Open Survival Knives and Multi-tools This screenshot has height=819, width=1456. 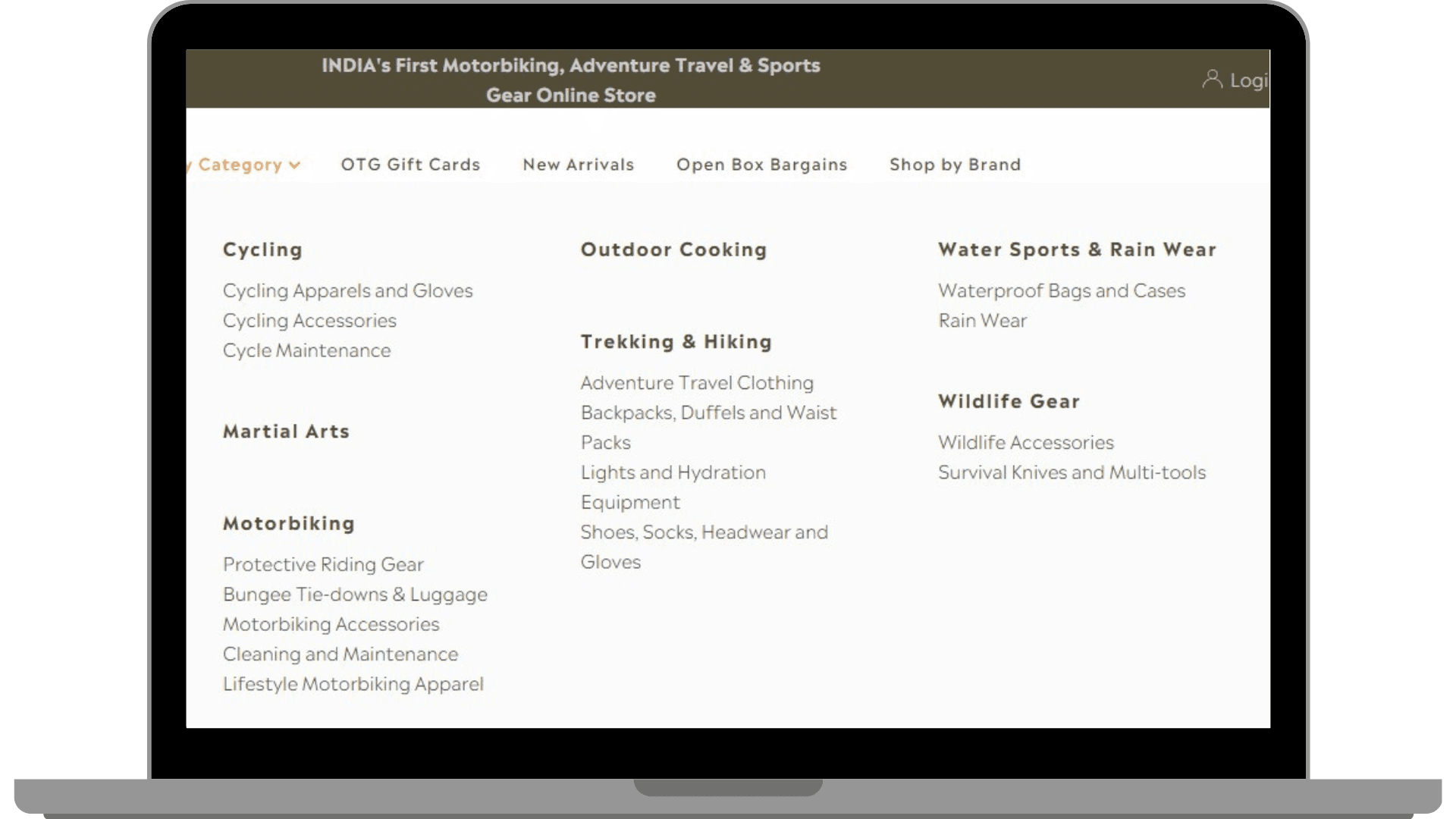point(1072,472)
